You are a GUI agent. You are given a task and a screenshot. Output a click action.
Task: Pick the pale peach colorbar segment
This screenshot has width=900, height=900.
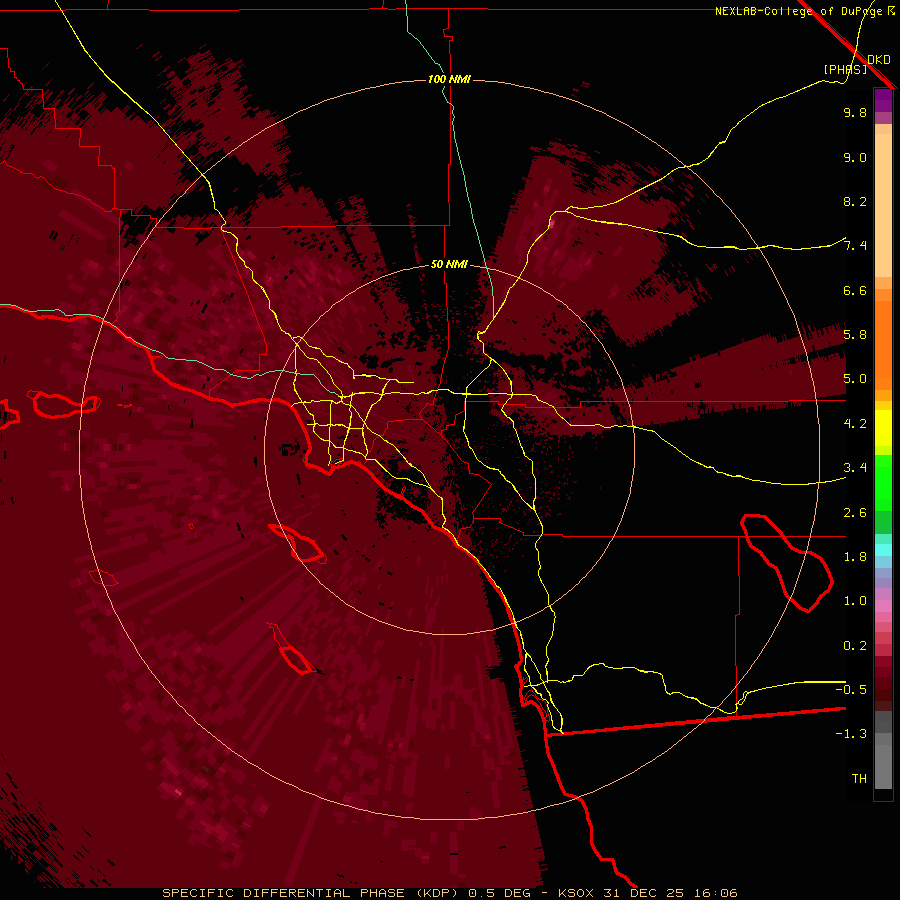[x=883, y=207]
